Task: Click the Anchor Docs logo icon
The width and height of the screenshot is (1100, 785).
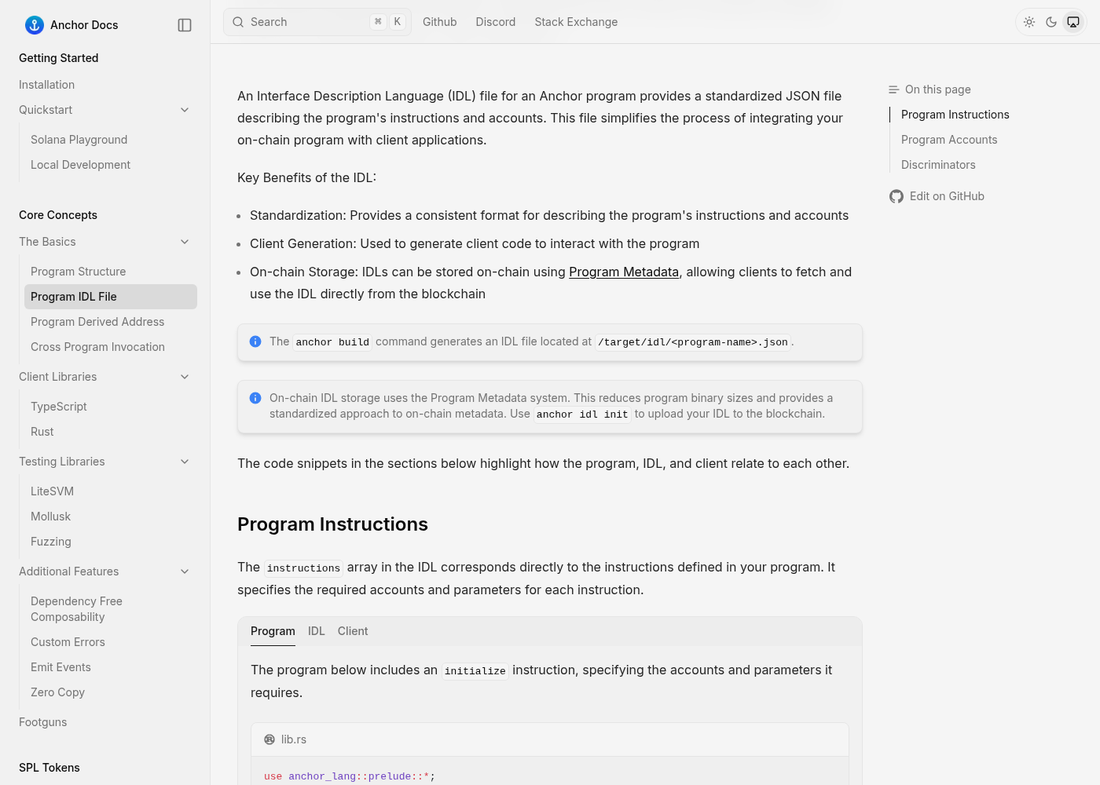Action: point(34,25)
